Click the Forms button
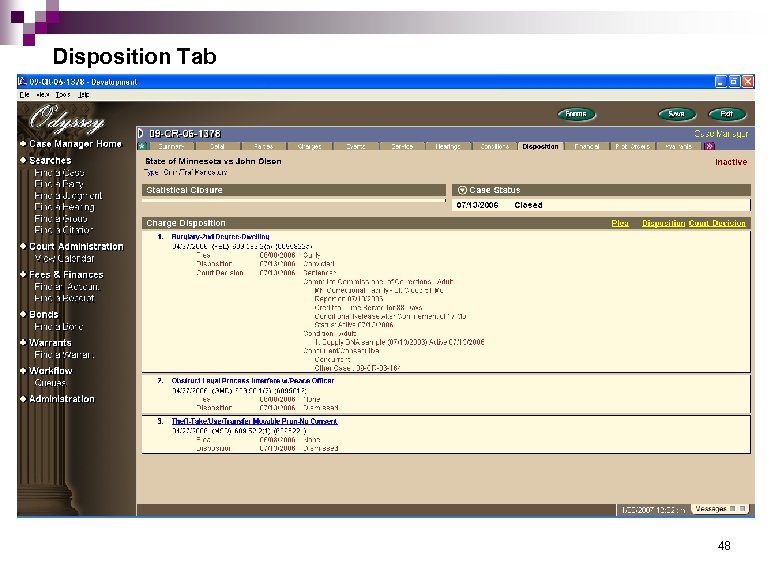This screenshot has height=569, width=778. coord(576,114)
